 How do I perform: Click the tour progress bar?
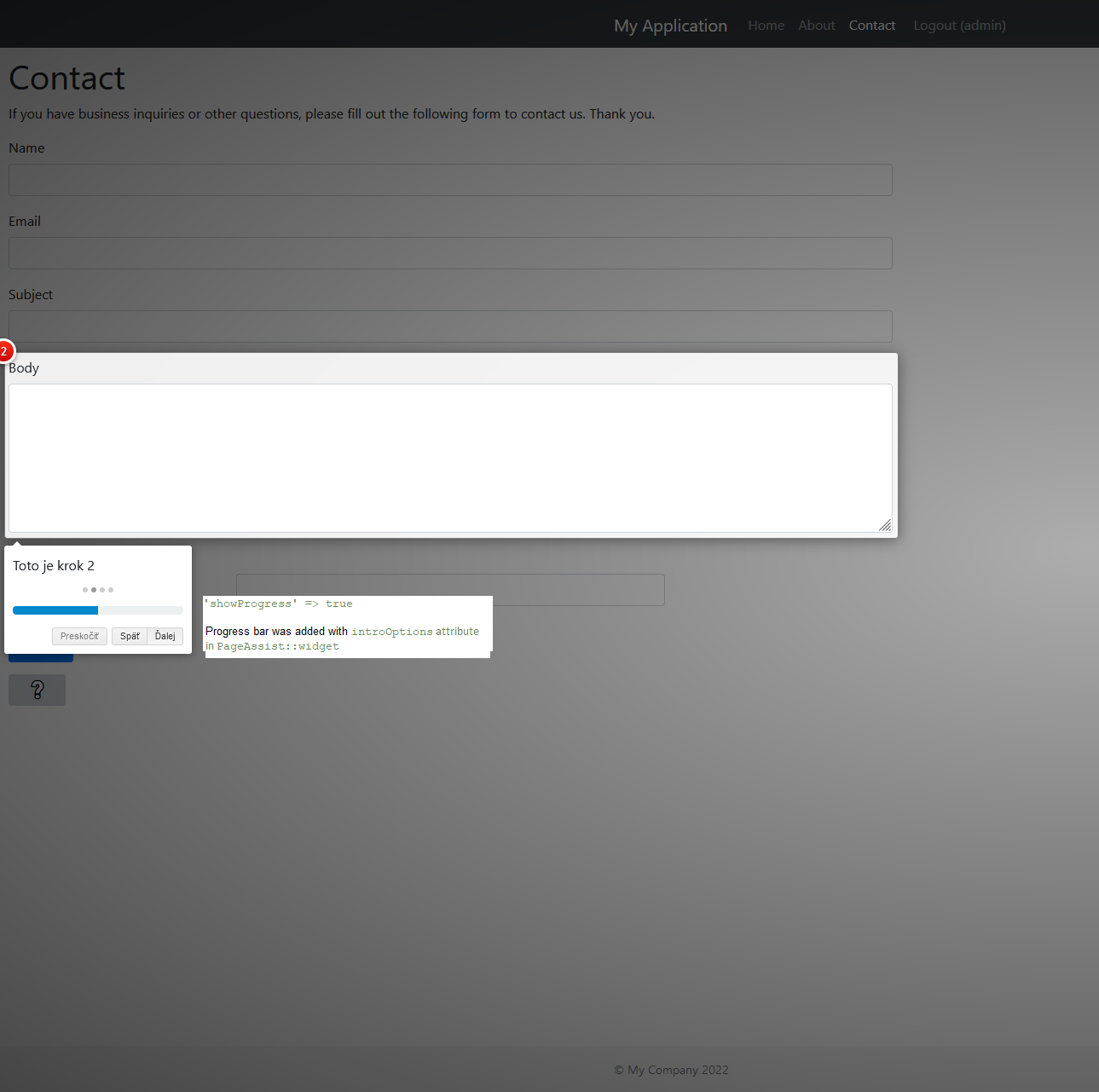[98, 610]
